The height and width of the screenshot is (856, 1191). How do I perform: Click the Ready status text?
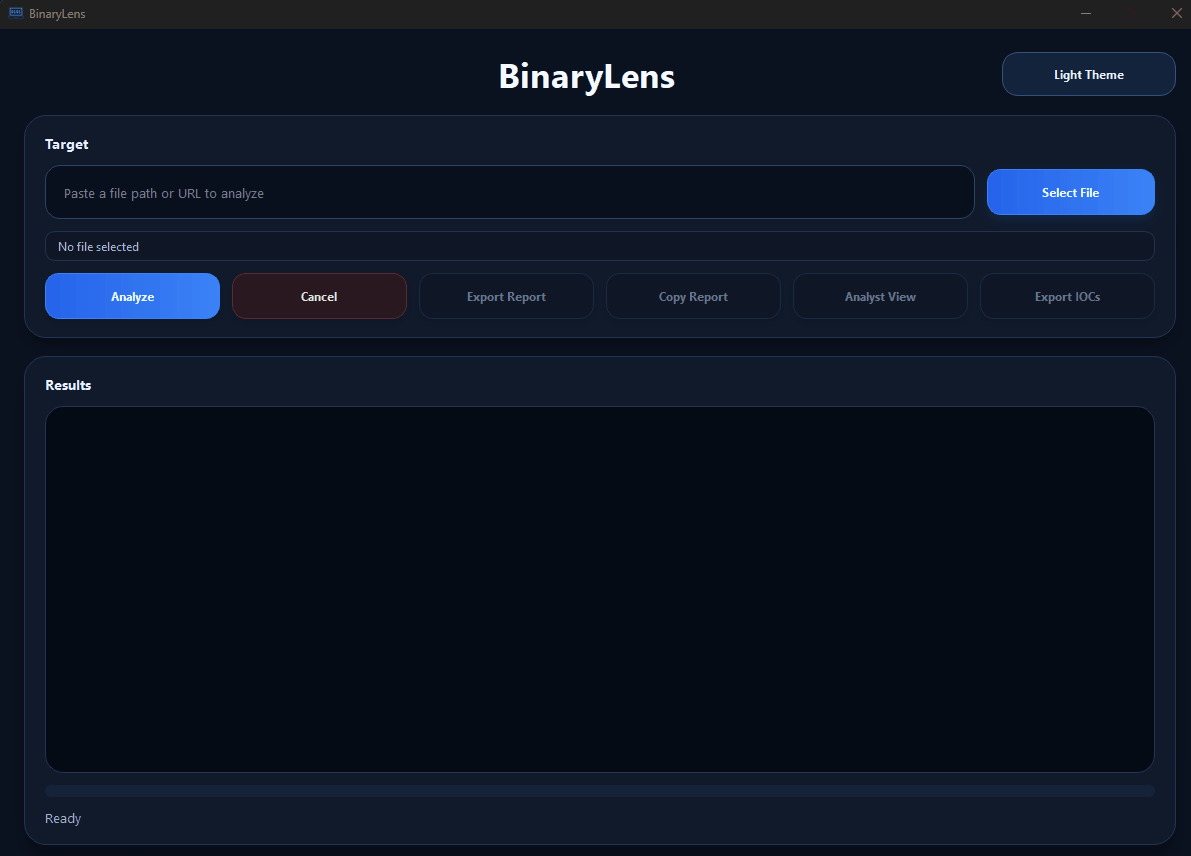pos(63,818)
